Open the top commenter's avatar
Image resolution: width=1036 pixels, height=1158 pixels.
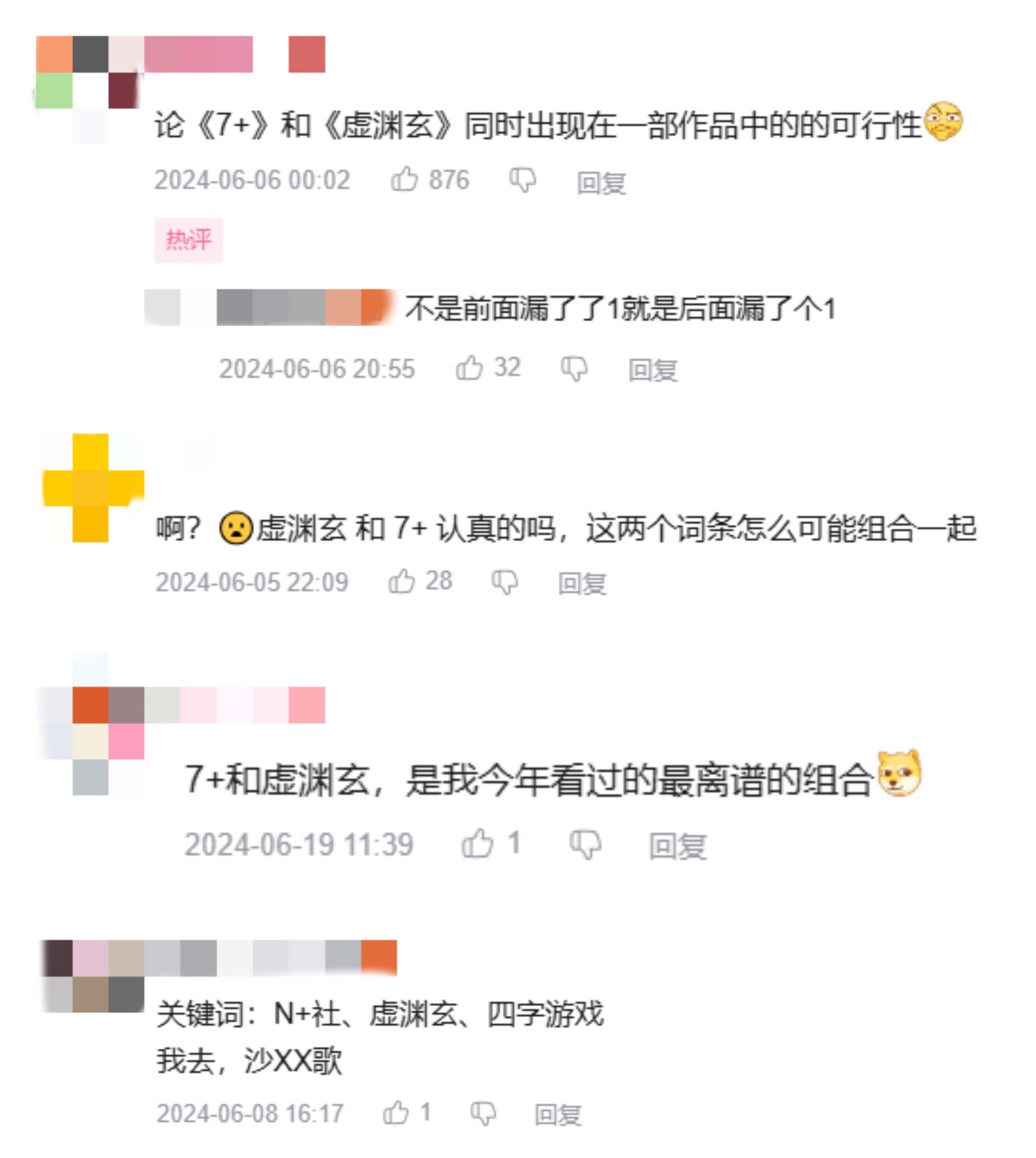pos(90,90)
